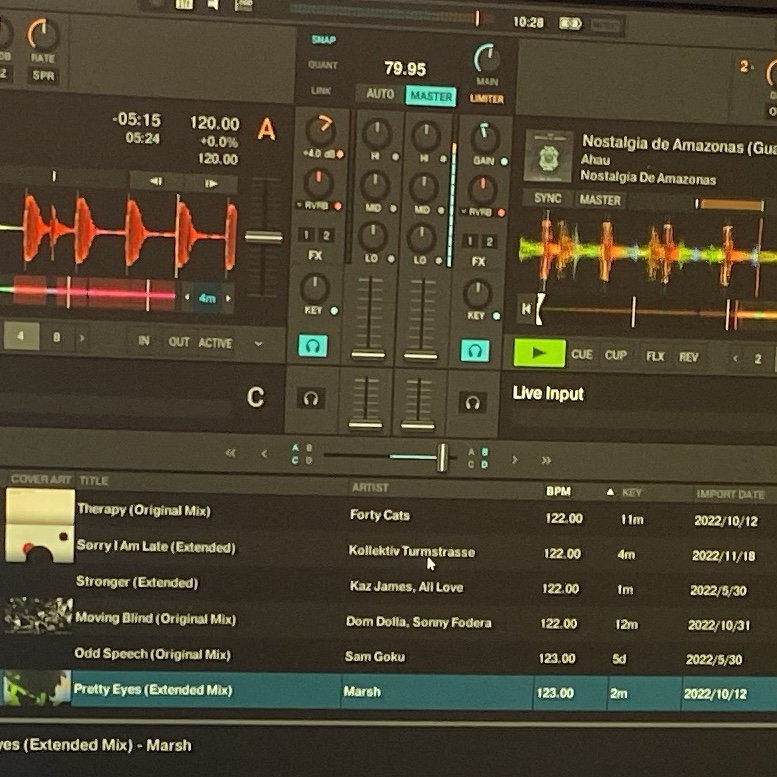The height and width of the screenshot is (777, 777).
Task: Click Deck C headphone cue icon
Action: (312, 399)
